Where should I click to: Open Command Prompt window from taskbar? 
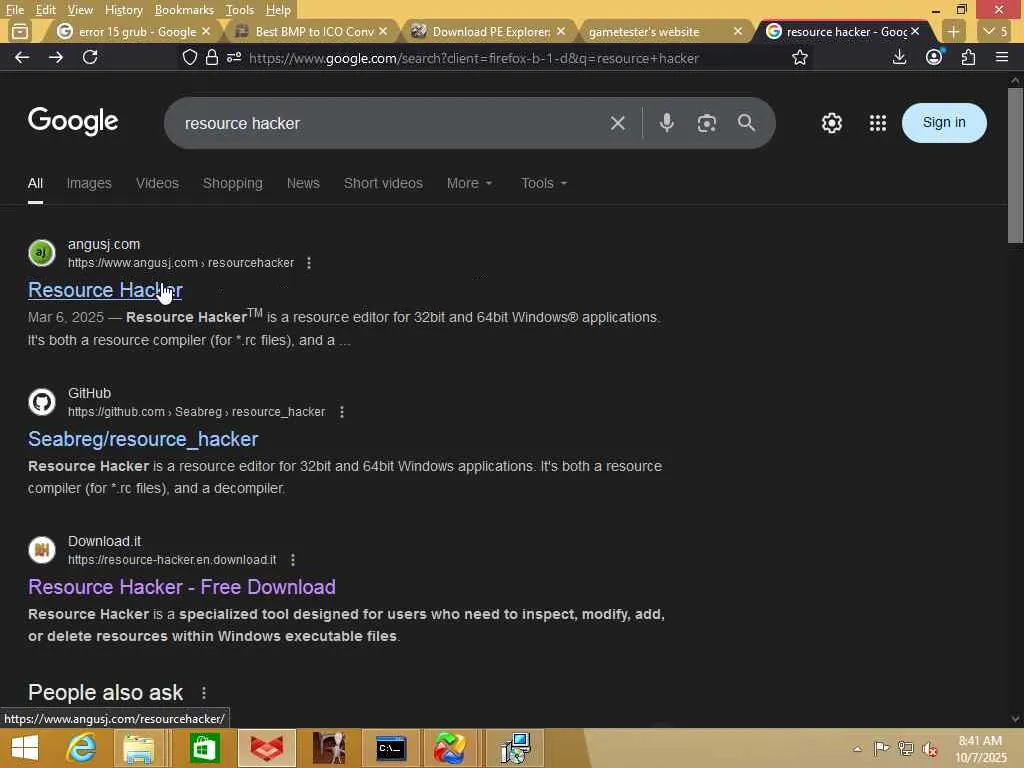[391, 748]
